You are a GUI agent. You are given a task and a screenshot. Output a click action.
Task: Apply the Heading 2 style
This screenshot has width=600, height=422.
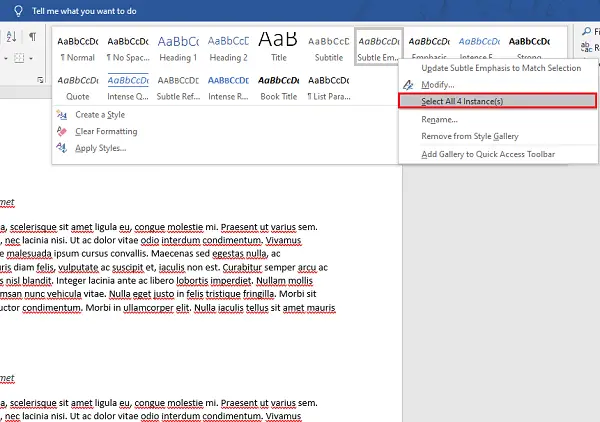point(228,48)
